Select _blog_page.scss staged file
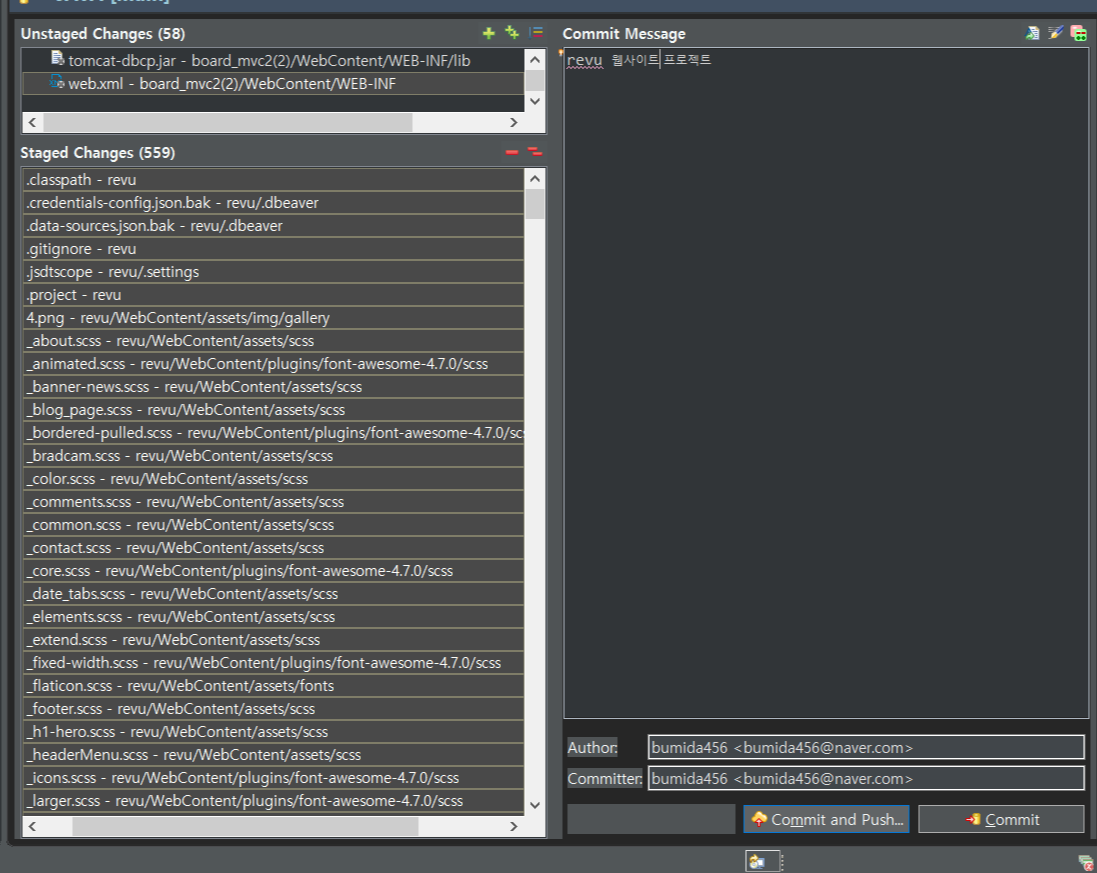Image resolution: width=1097 pixels, height=873 pixels. (274, 410)
